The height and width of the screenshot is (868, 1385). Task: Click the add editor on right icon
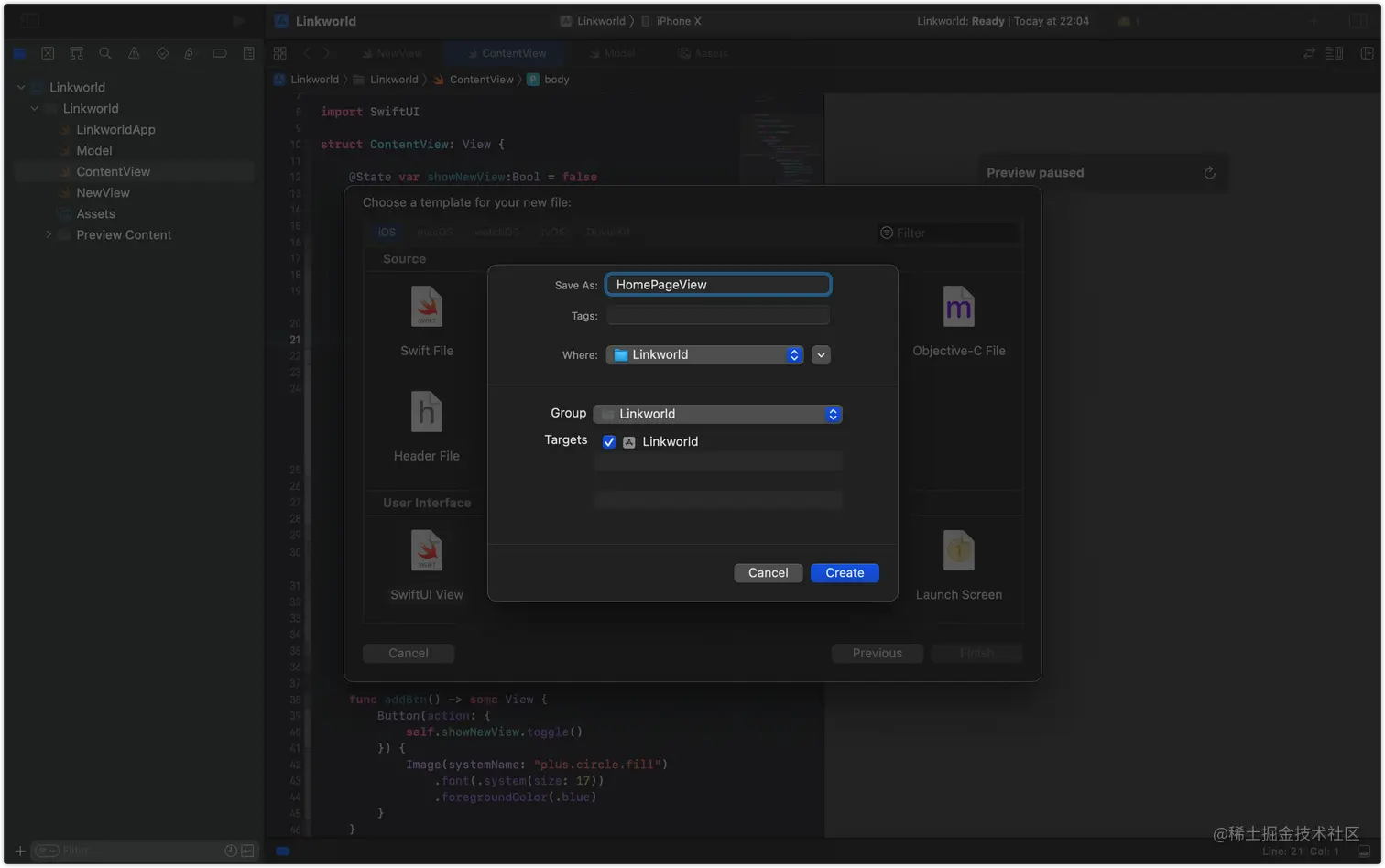(x=1367, y=53)
